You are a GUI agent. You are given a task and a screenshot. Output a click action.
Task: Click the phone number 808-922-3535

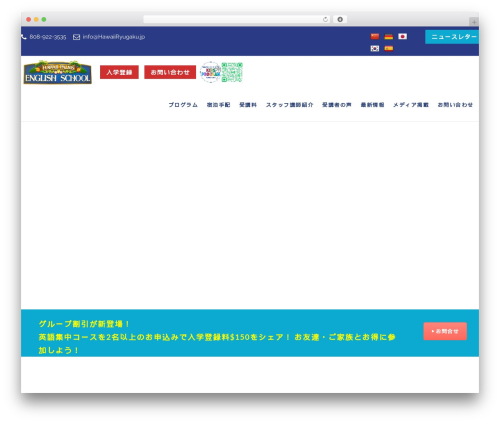48,37
